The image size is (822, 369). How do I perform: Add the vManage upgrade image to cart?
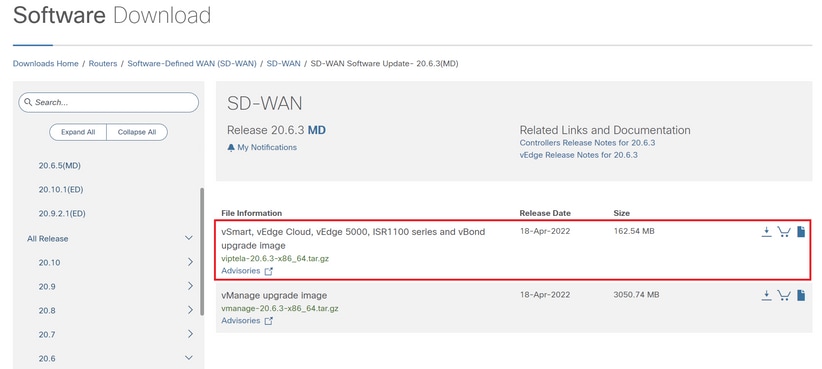783,296
